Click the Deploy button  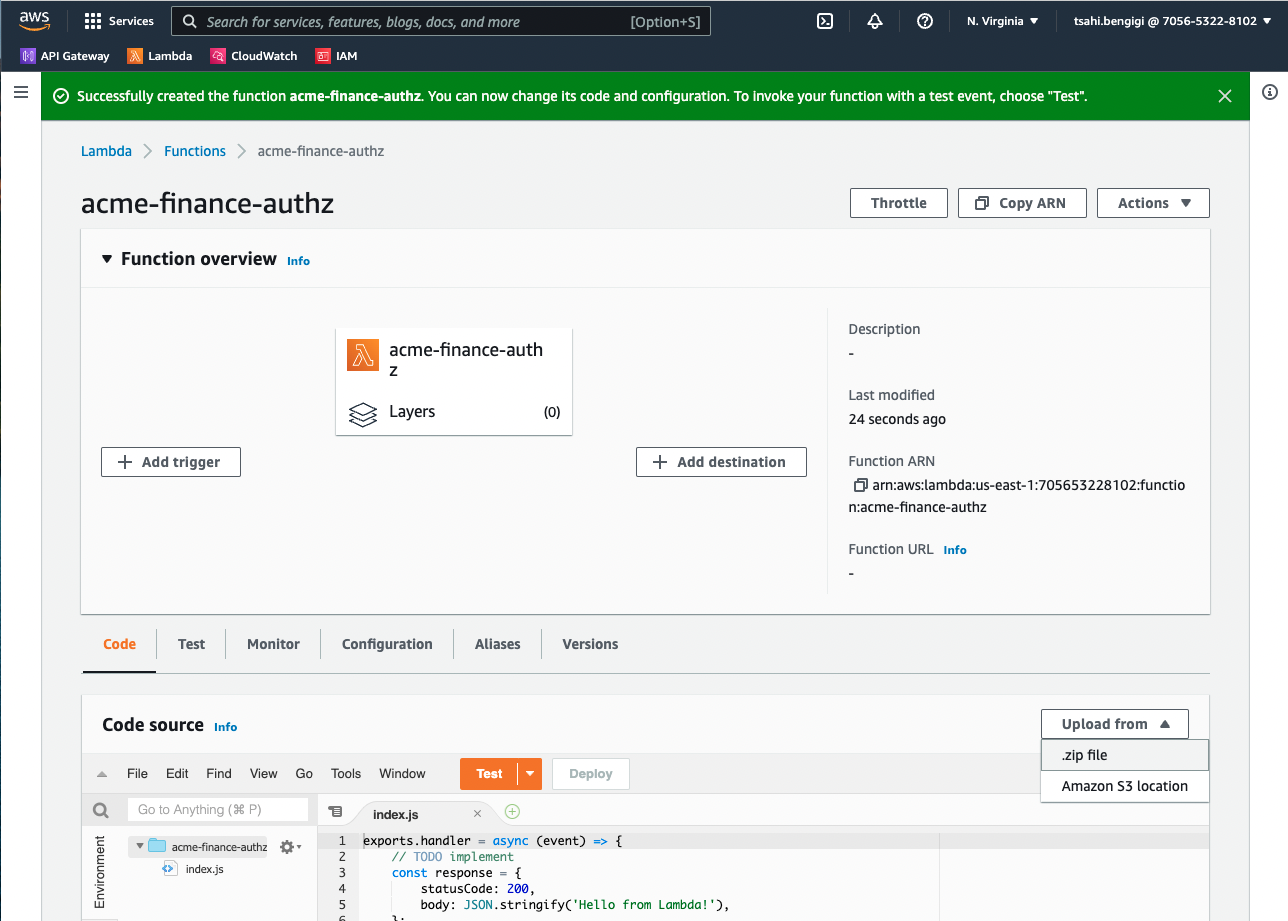click(590, 774)
